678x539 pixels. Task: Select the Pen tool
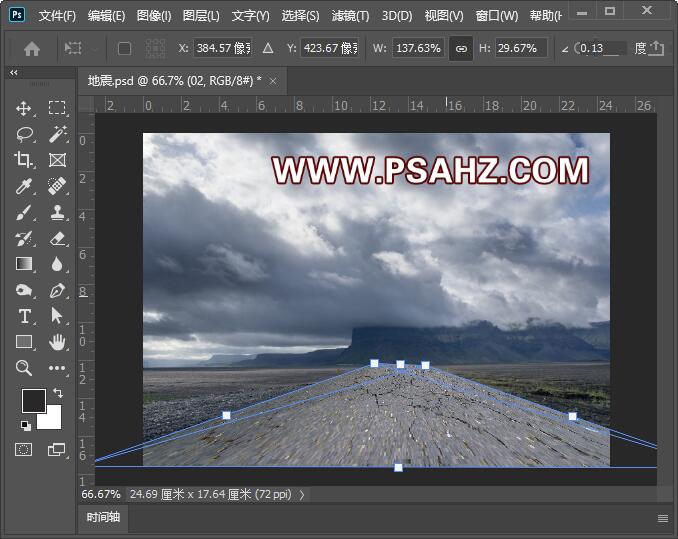click(x=57, y=290)
